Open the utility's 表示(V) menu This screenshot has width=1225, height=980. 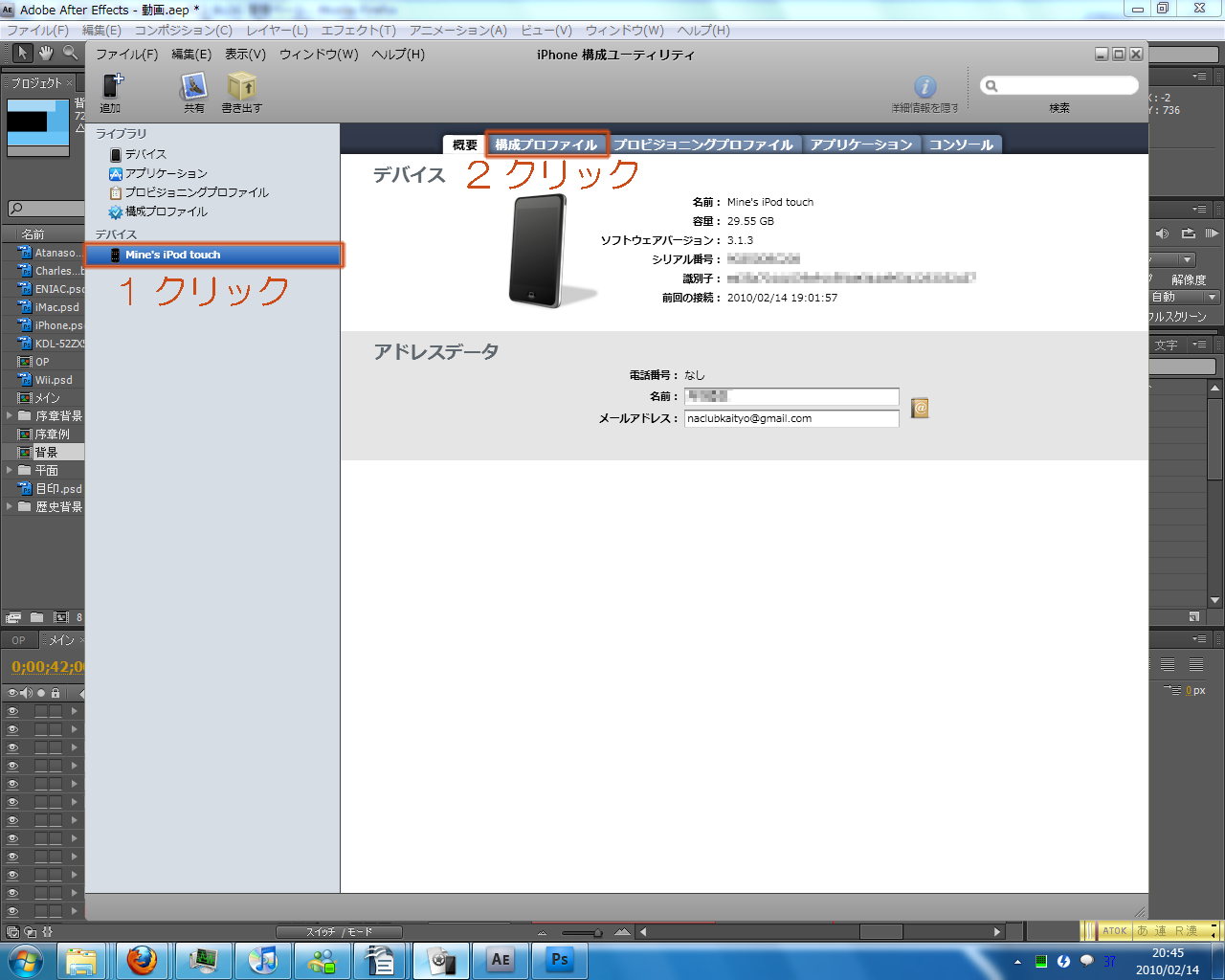[245, 55]
